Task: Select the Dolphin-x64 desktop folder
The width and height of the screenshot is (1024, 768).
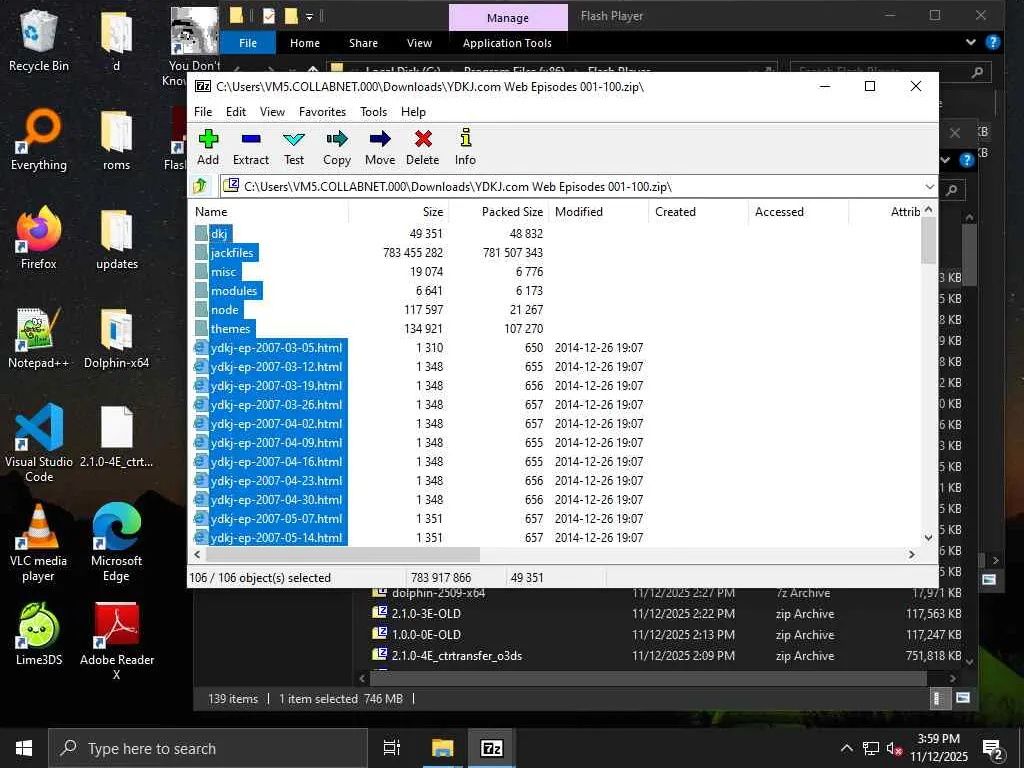Action: tap(117, 338)
